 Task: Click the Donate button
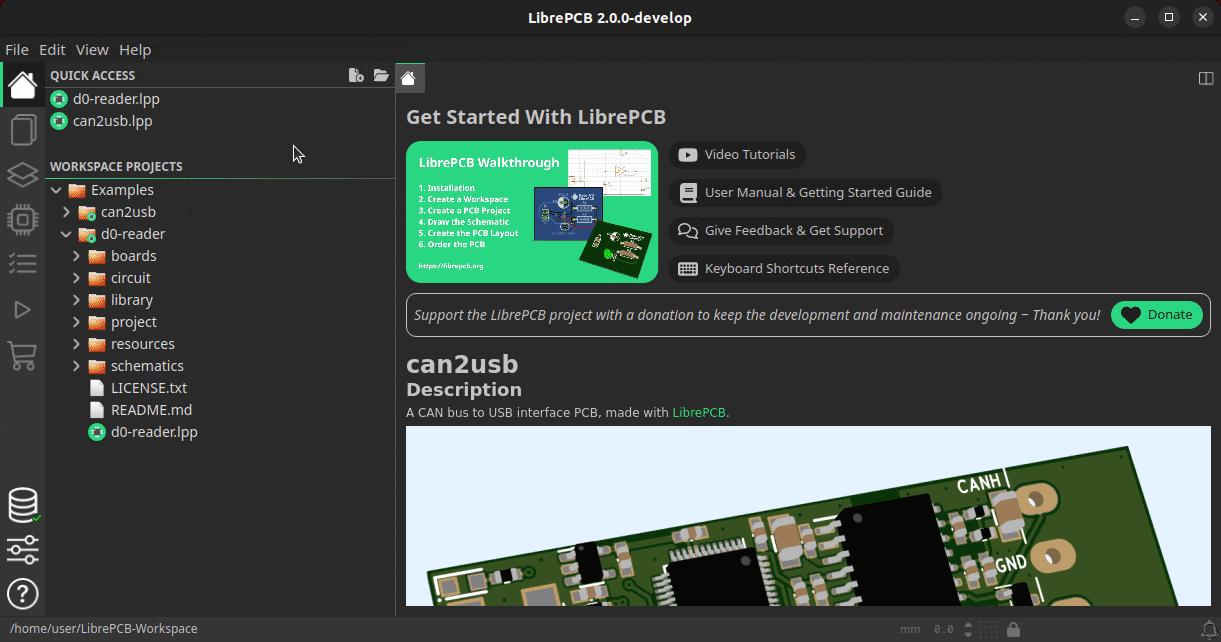[1156, 315]
